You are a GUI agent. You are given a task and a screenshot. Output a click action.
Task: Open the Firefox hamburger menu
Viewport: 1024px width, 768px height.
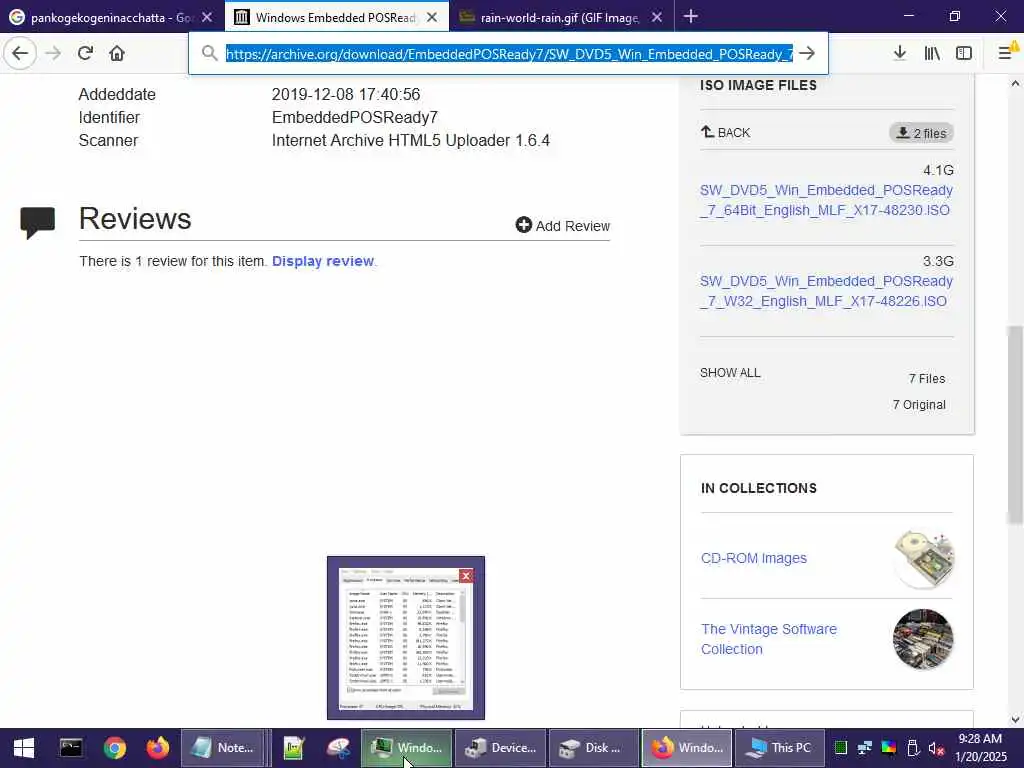pyautogui.click(x=1006, y=53)
